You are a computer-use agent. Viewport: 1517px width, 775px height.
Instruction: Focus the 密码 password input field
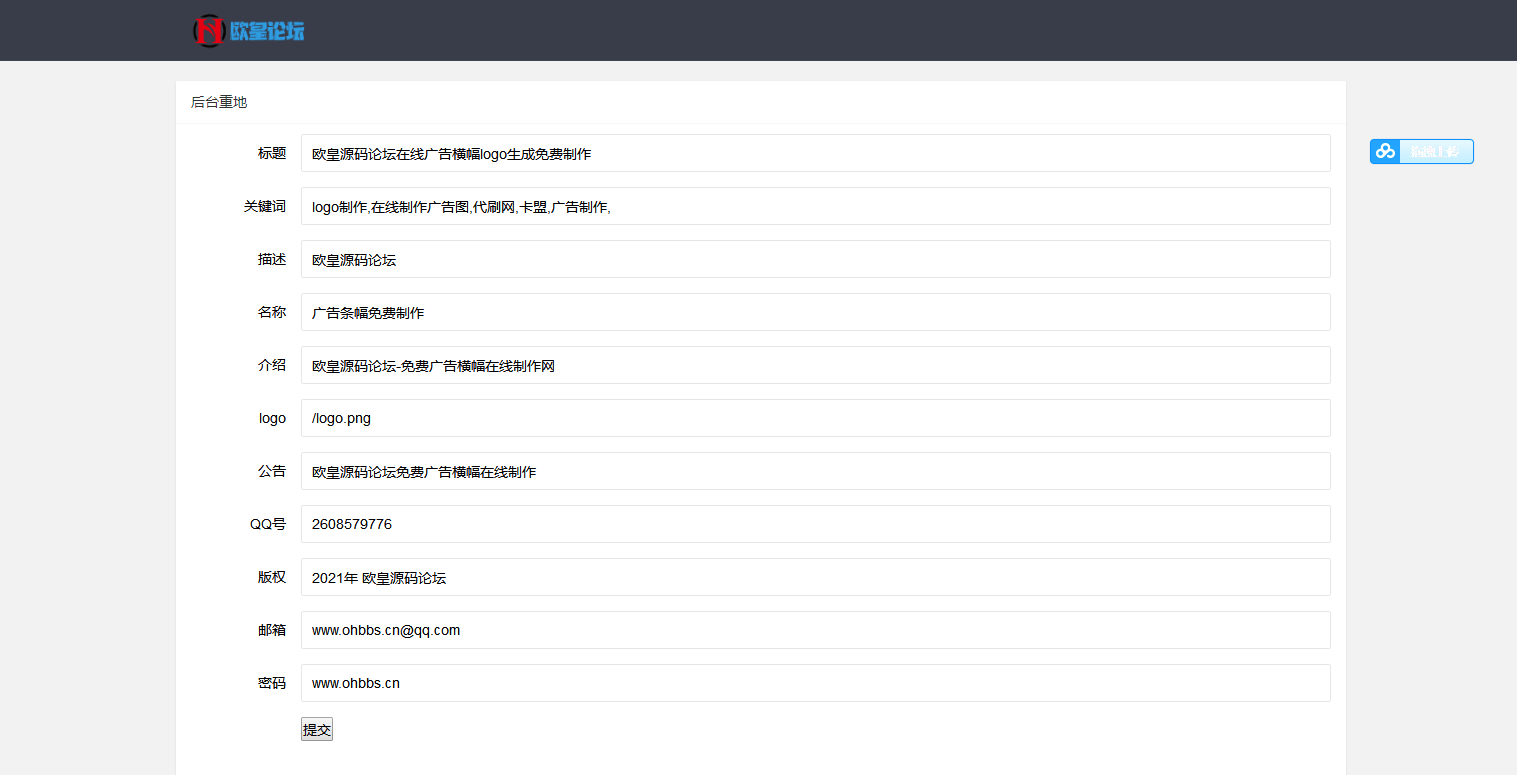(815, 684)
